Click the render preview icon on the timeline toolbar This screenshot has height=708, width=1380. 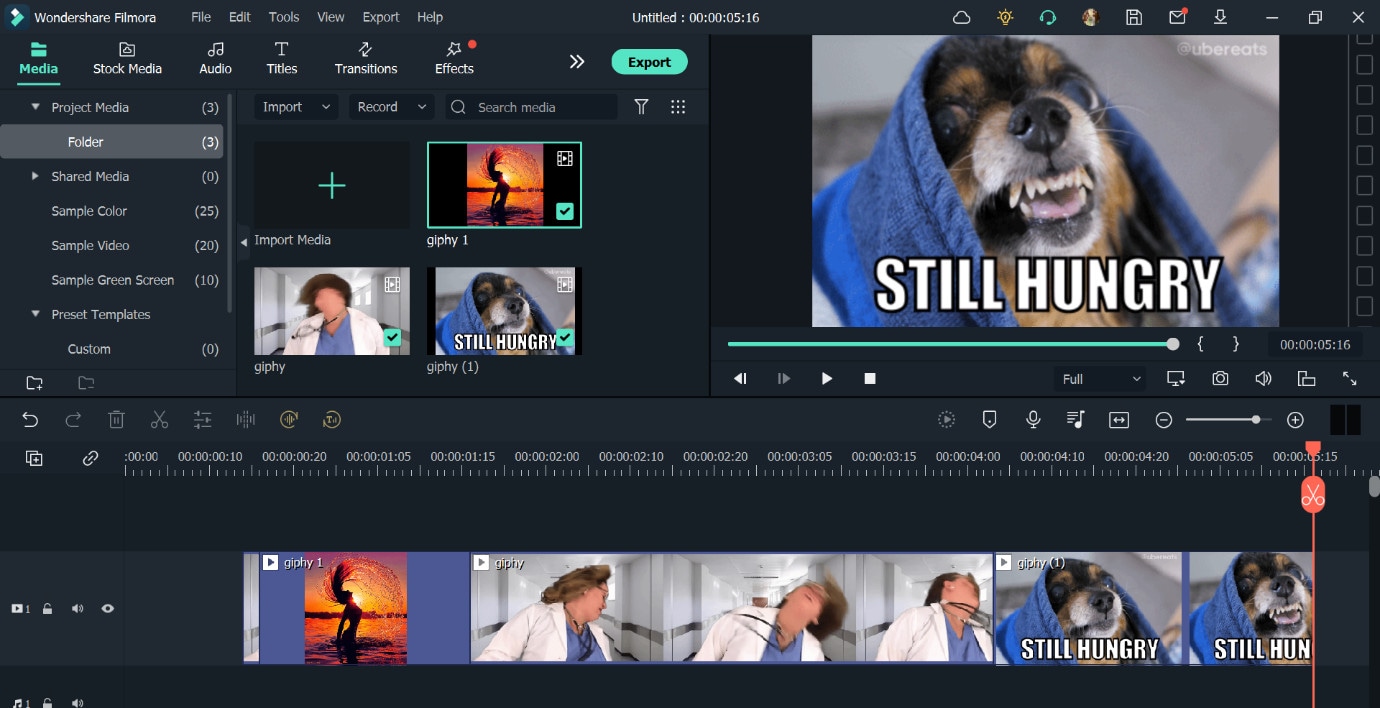946,420
